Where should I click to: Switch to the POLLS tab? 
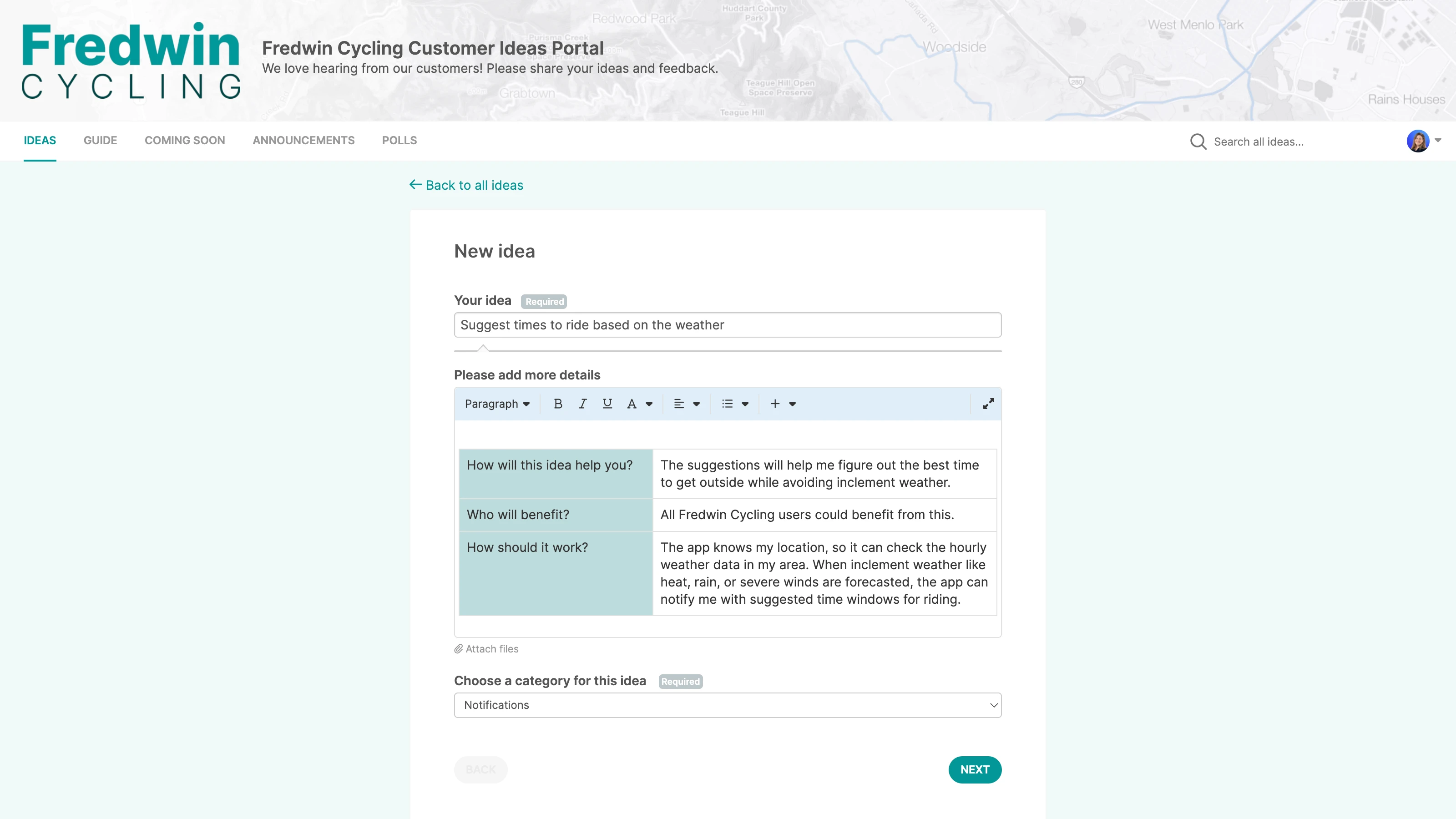pos(399,141)
